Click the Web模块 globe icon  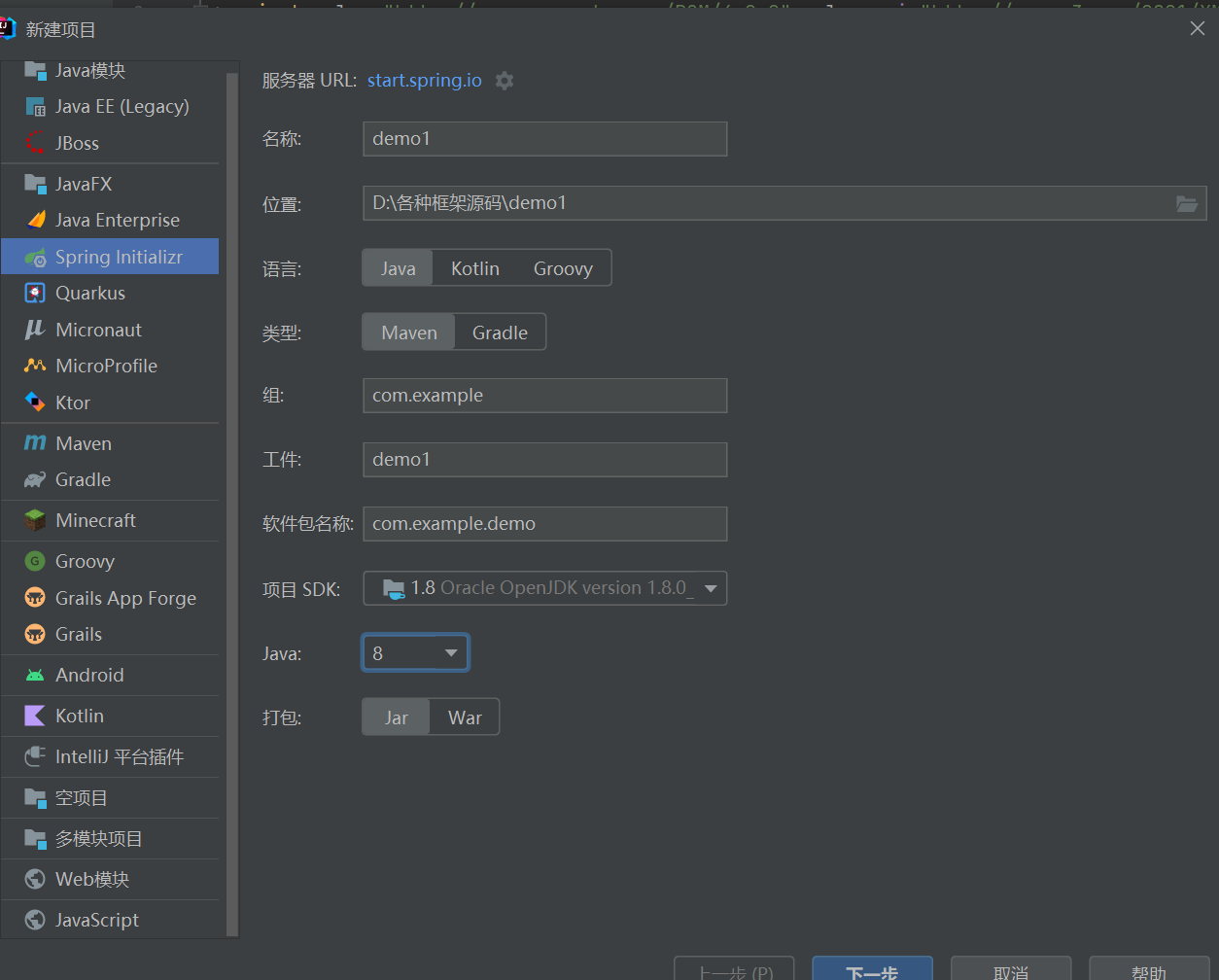pos(36,879)
